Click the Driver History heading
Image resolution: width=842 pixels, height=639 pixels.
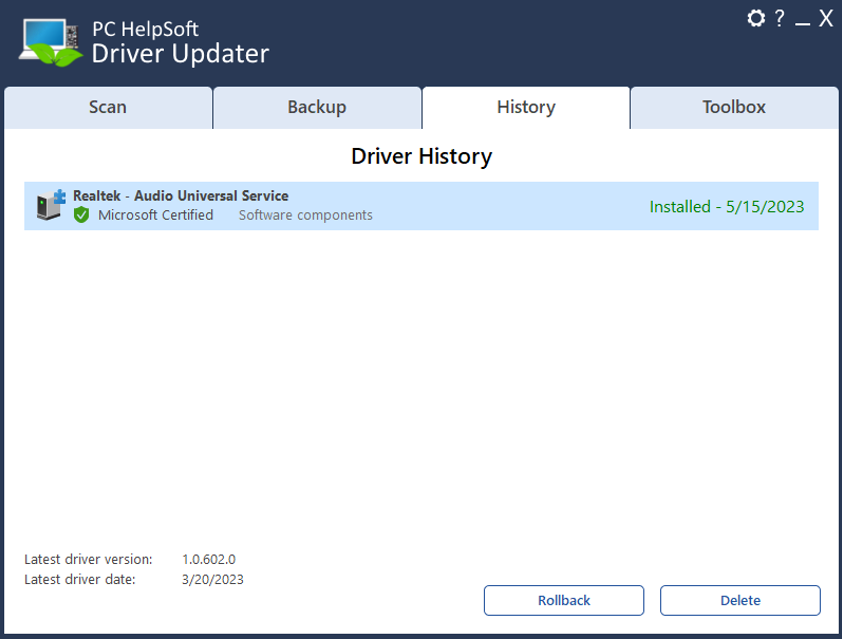pos(422,157)
